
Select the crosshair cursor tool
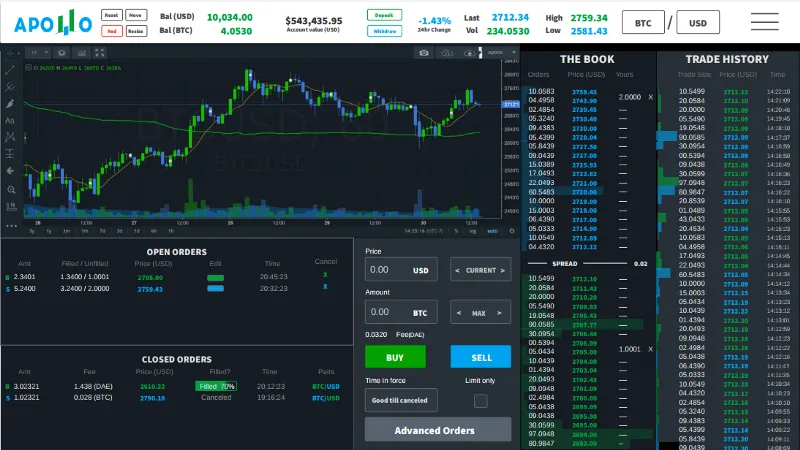[10, 53]
